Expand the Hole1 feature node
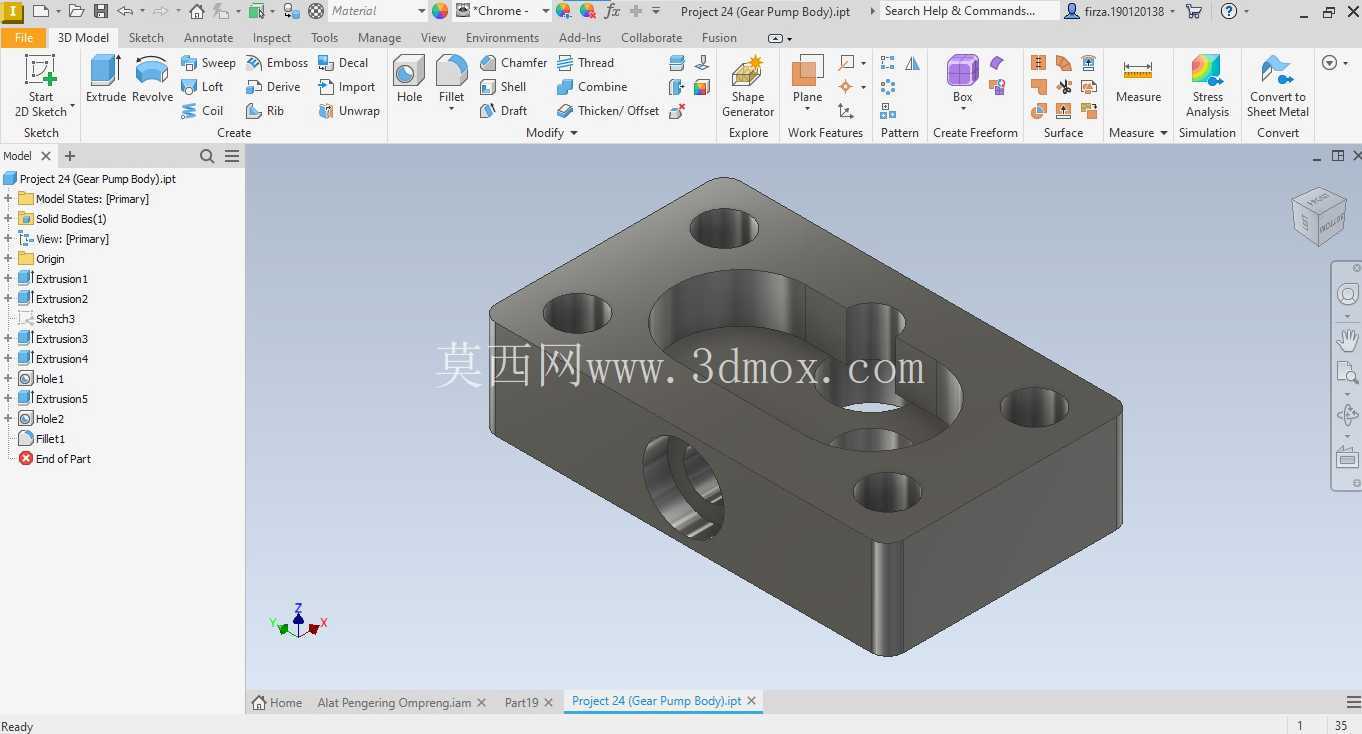 [8, 379]
